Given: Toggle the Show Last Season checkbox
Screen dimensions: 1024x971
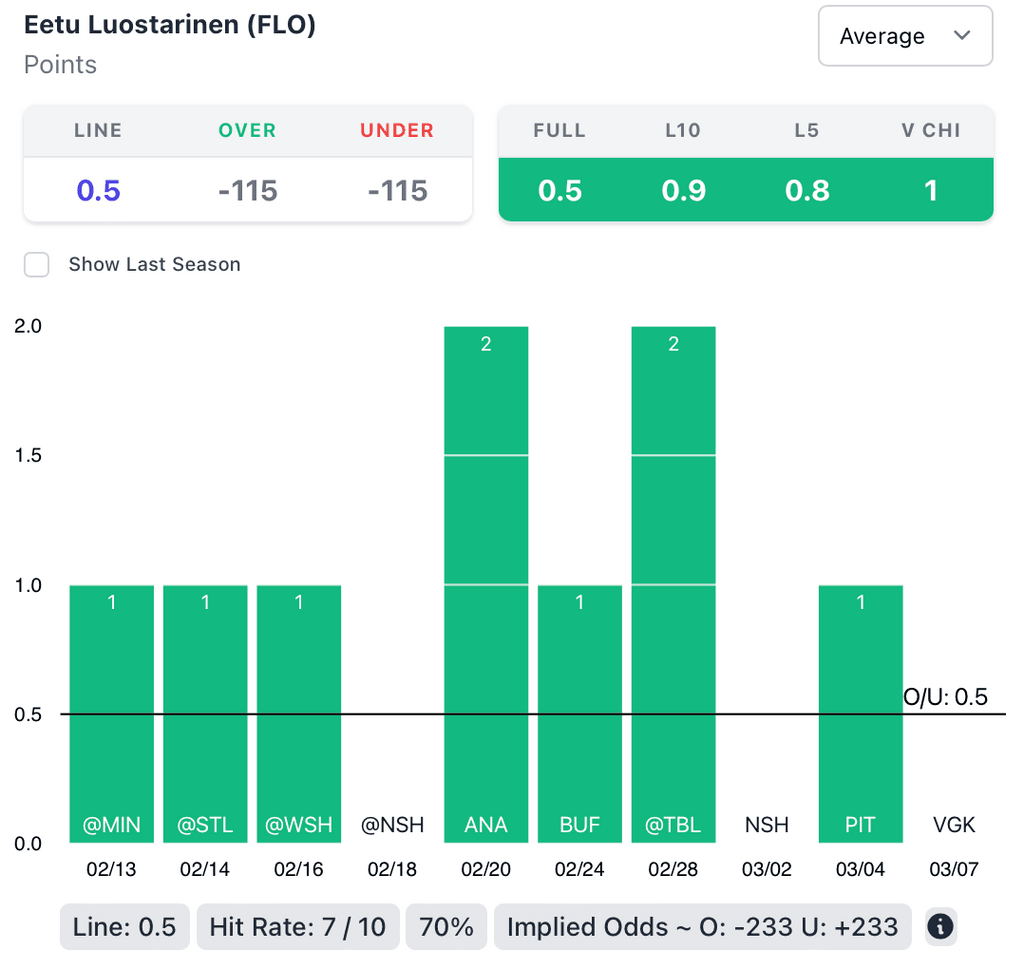Looking at the screenshot, I should 37,265.
